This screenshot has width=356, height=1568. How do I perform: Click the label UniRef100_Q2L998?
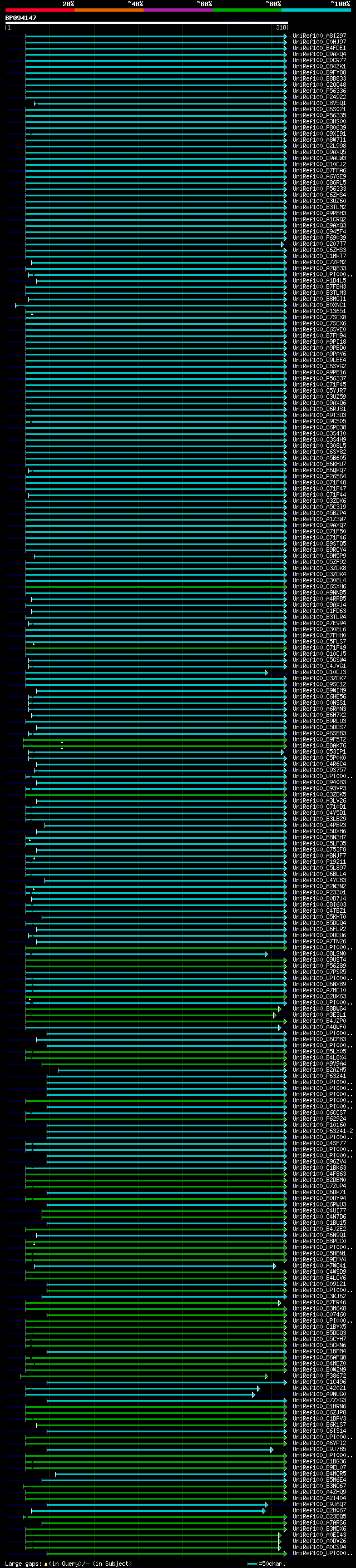(x=319, y=146)
